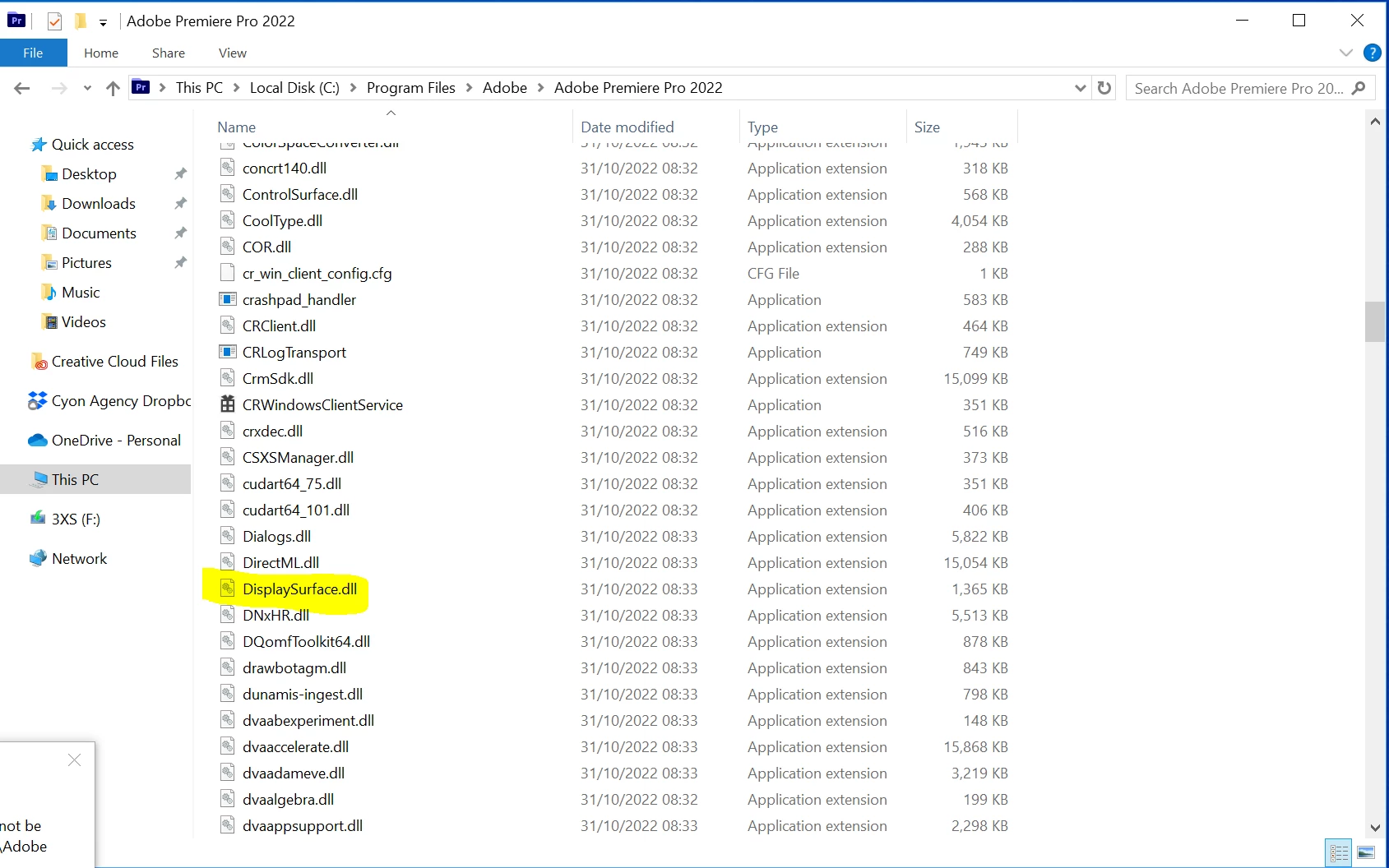Click Local Disk (C:) in the breadcrumb
Image resolution: width=1389 pixels, height=868 pixels.
[x=294, y=88]
